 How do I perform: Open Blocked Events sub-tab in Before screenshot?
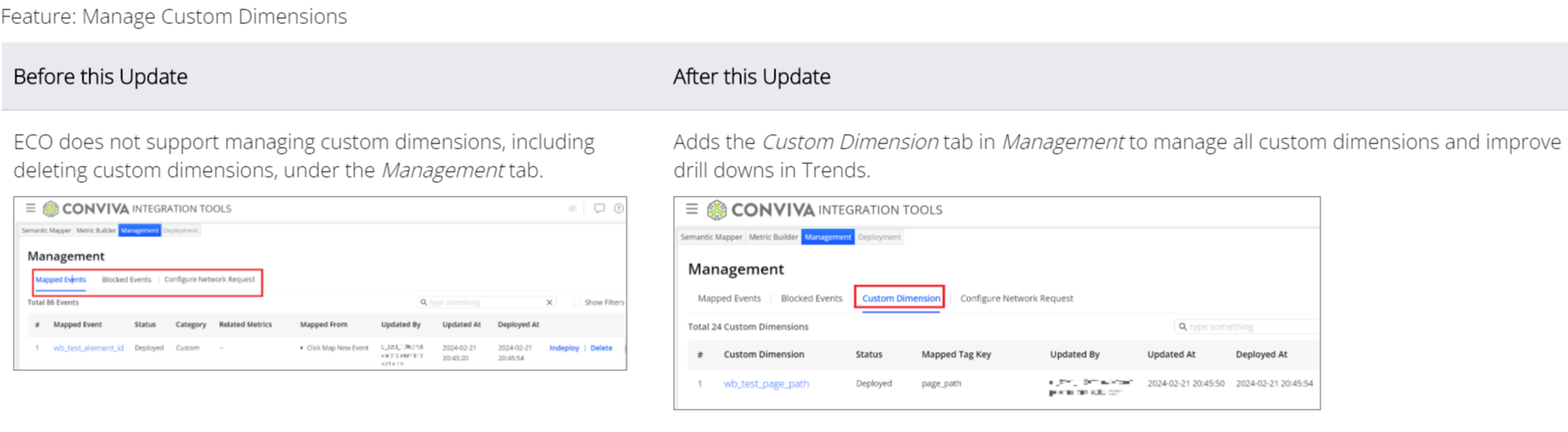[126, 279]
